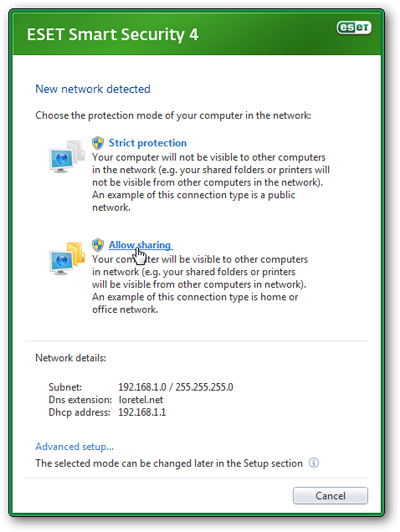Click the Dns extension value loretel.net

140,400
